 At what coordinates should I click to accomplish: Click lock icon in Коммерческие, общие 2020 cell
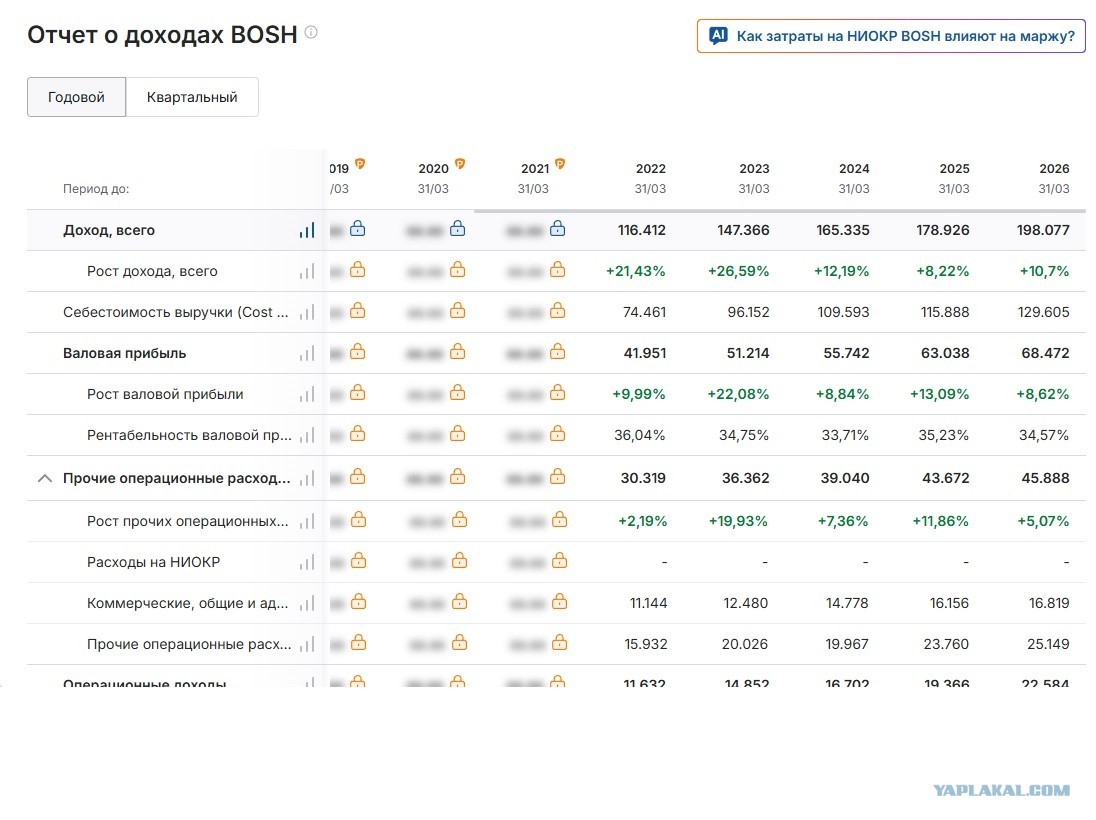(460, 601)
